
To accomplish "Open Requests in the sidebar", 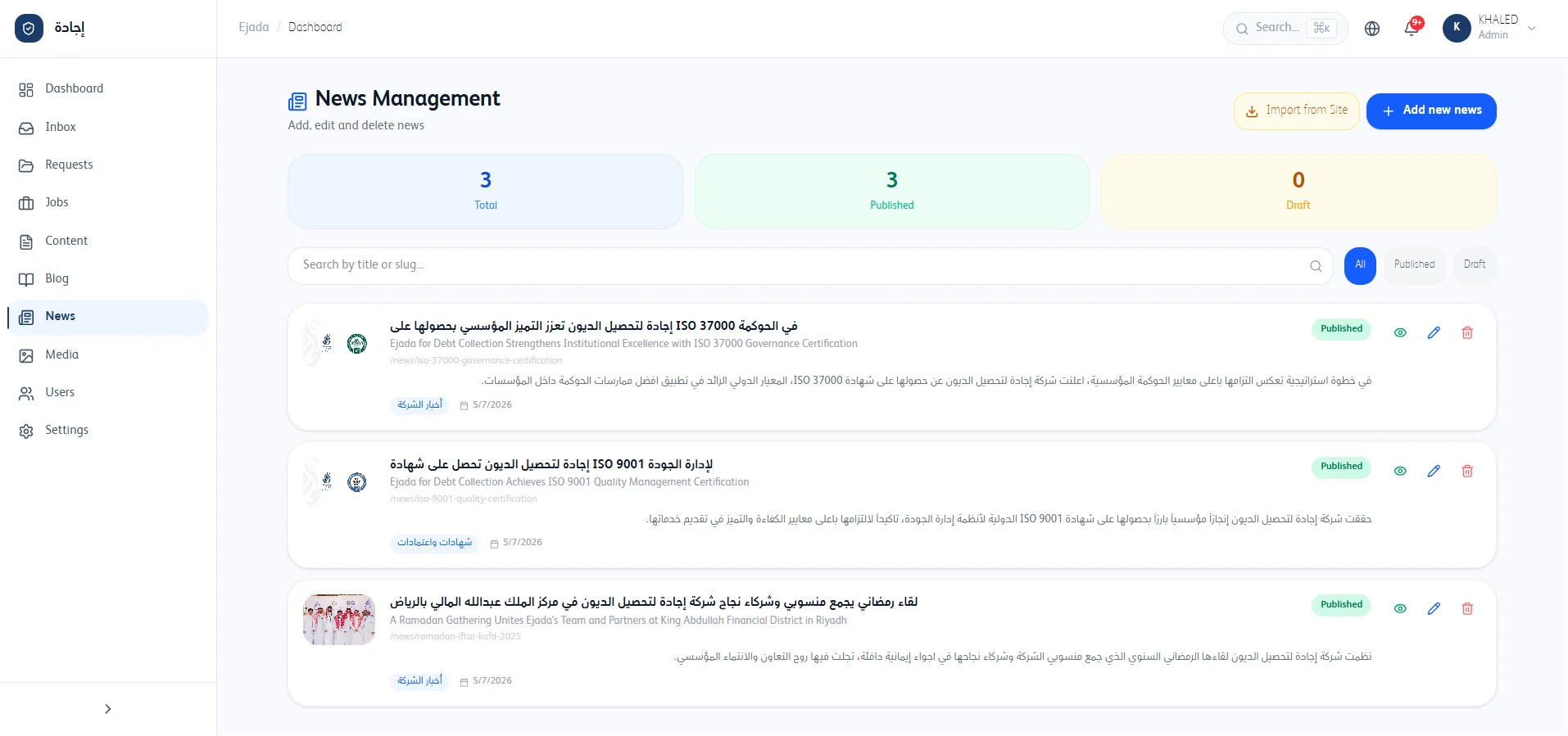I will click(107, 165).
